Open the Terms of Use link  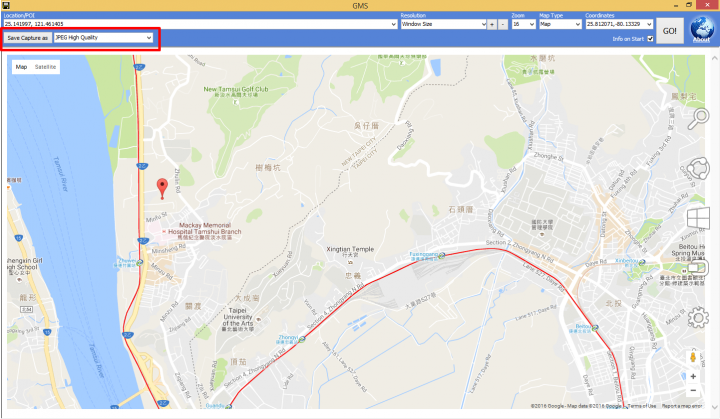pos(642,406)
